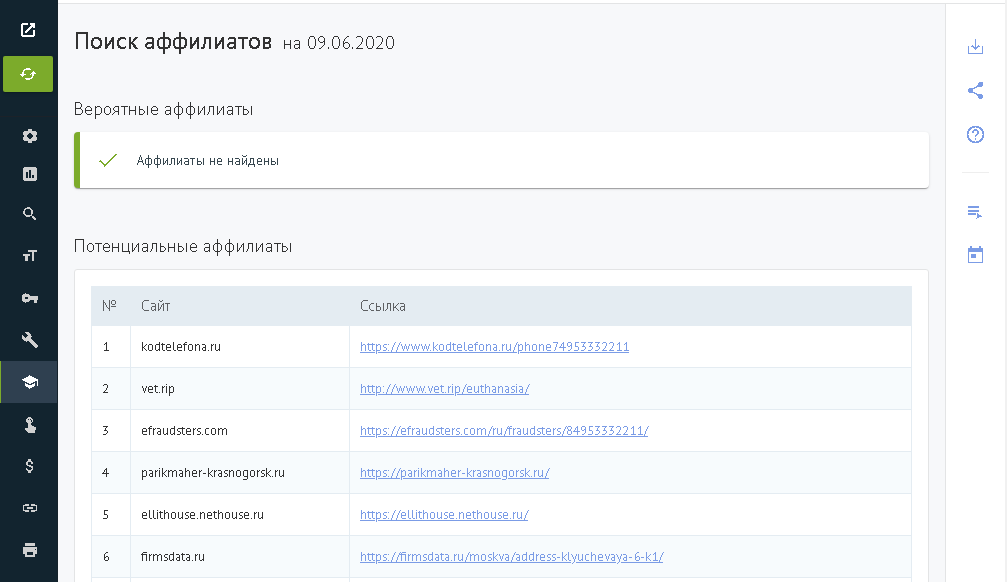Open settings gear in left sidebar
The width and height of the screenshot is (1007, 582).
[29, 136]
